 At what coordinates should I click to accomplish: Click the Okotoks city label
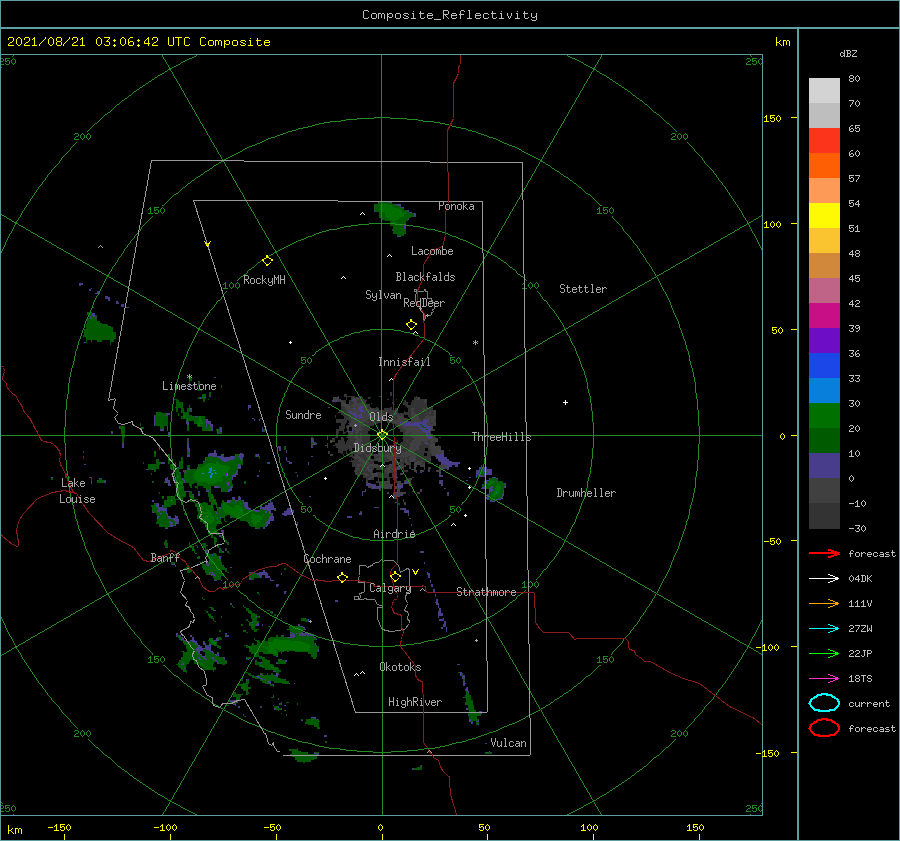[400, 667]
